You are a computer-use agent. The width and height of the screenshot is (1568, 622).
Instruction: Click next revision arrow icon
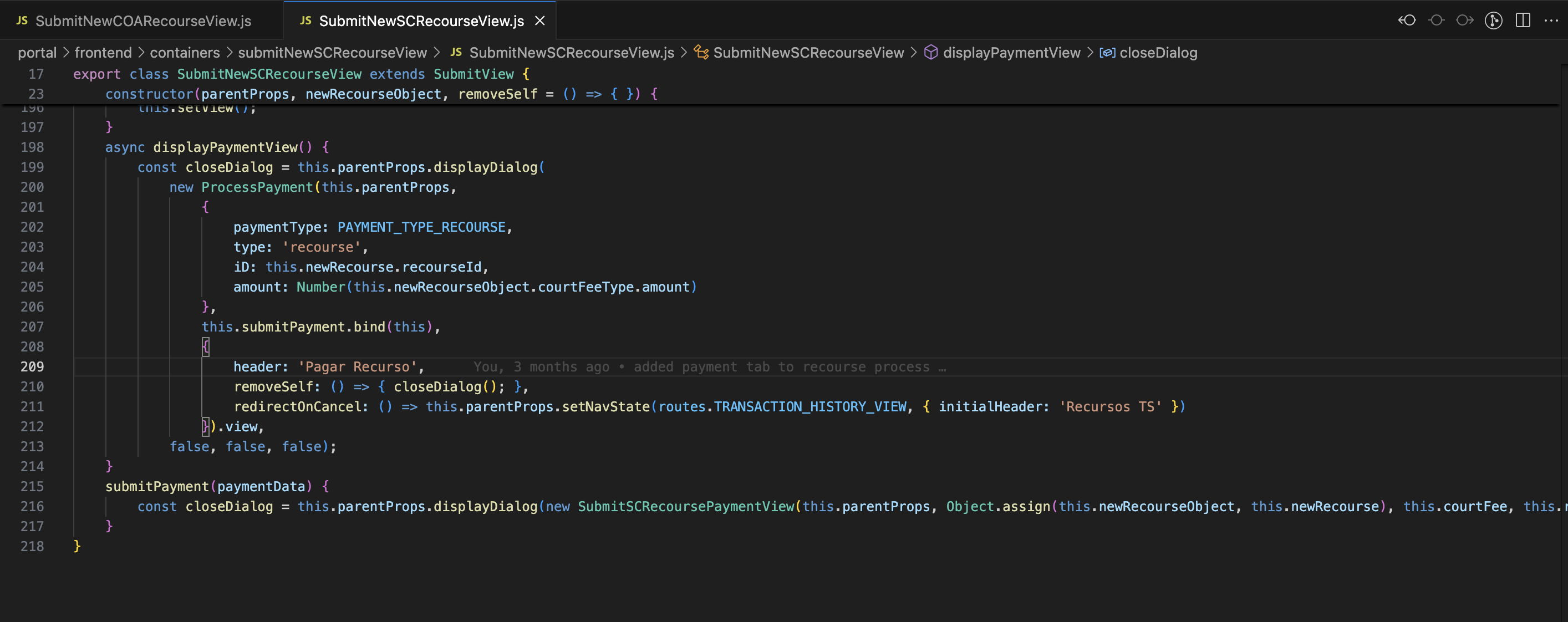point(1464,20)
